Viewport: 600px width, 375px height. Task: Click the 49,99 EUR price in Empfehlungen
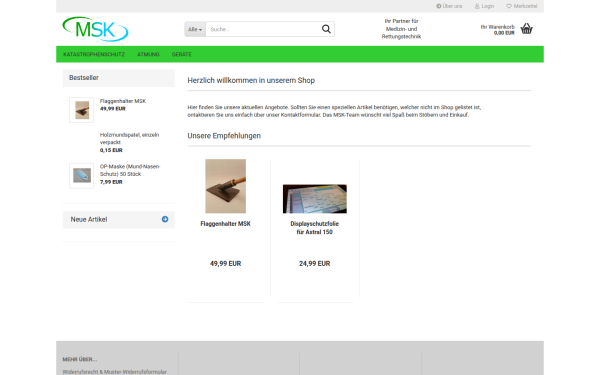225,263
